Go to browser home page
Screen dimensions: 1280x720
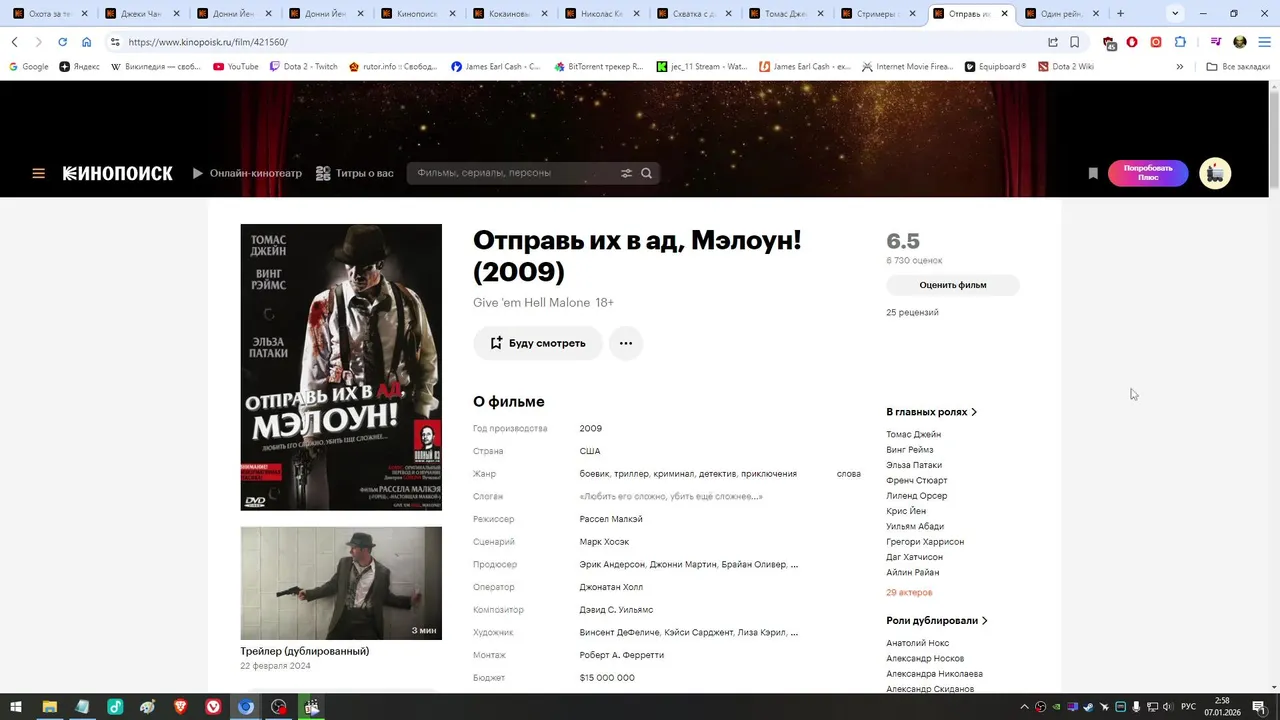(x=87, y=42)
